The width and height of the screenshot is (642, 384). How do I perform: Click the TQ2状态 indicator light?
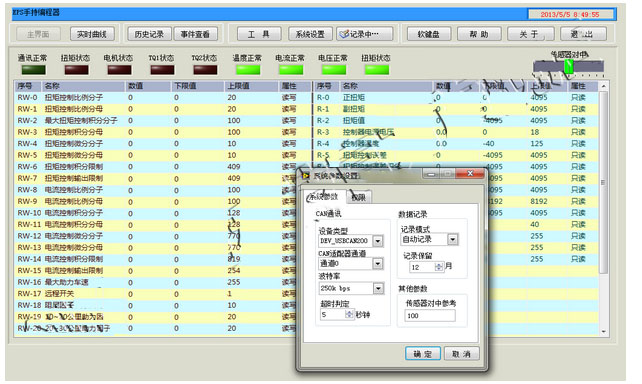coord(205,70)
